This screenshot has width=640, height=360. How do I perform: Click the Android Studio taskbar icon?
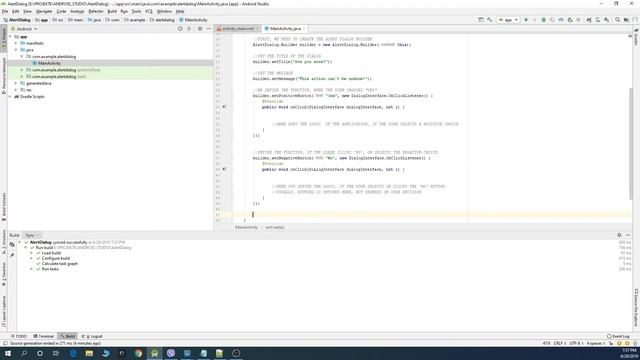[154, 353]
